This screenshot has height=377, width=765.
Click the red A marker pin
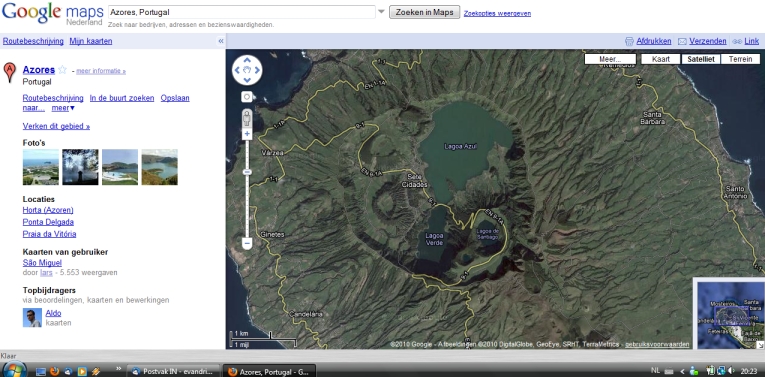coord(9,72)
